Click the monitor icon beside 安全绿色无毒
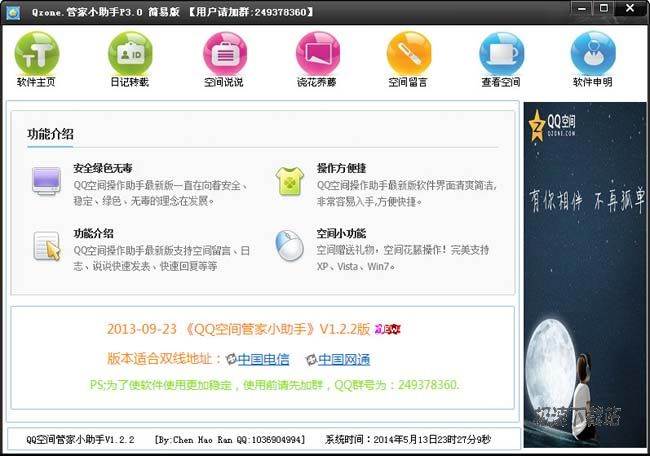 tap(46, 181)
